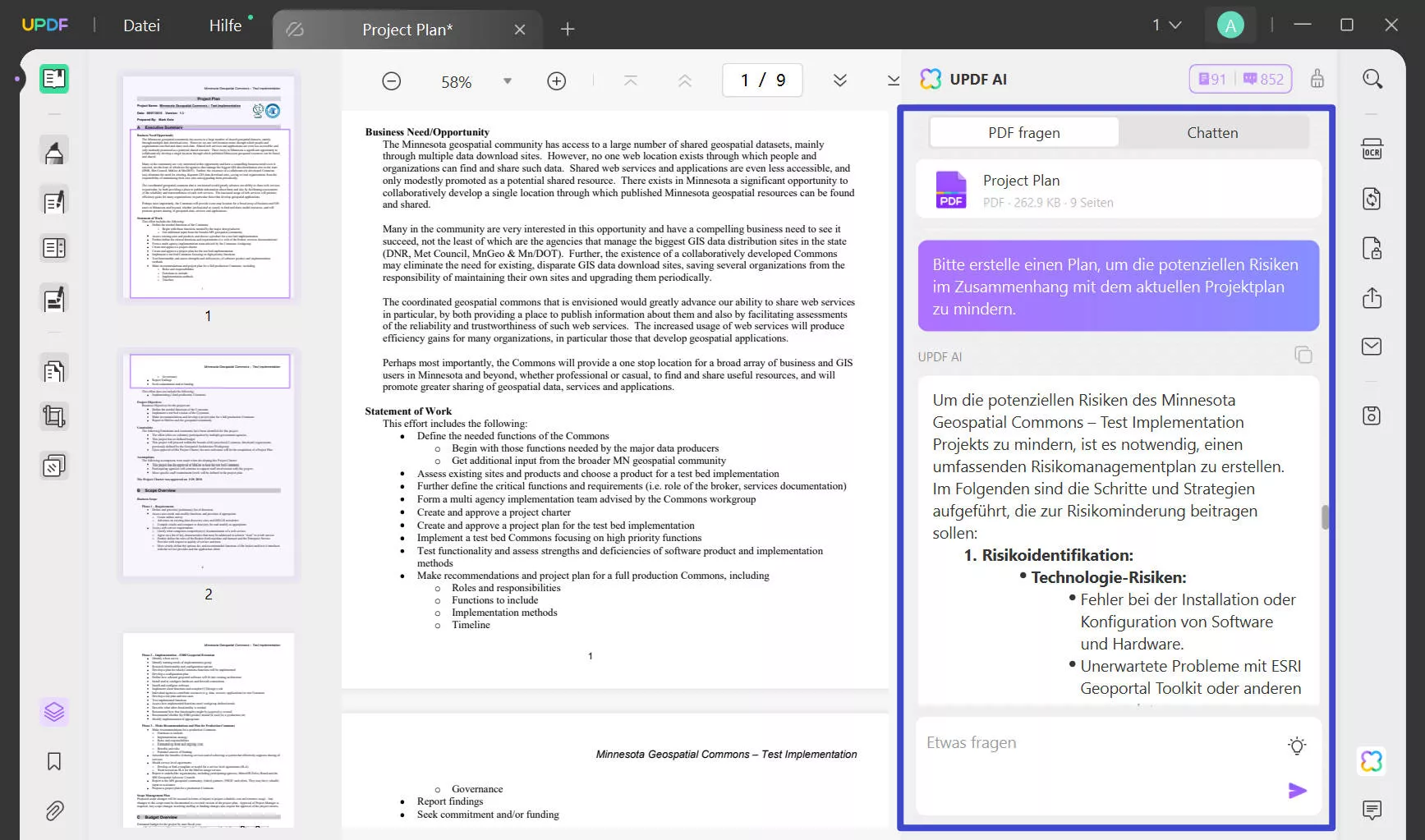This screenshot has height=840, width=1425.
Task: Send the AI question with the arrow button
Action: click(1296, 791)
